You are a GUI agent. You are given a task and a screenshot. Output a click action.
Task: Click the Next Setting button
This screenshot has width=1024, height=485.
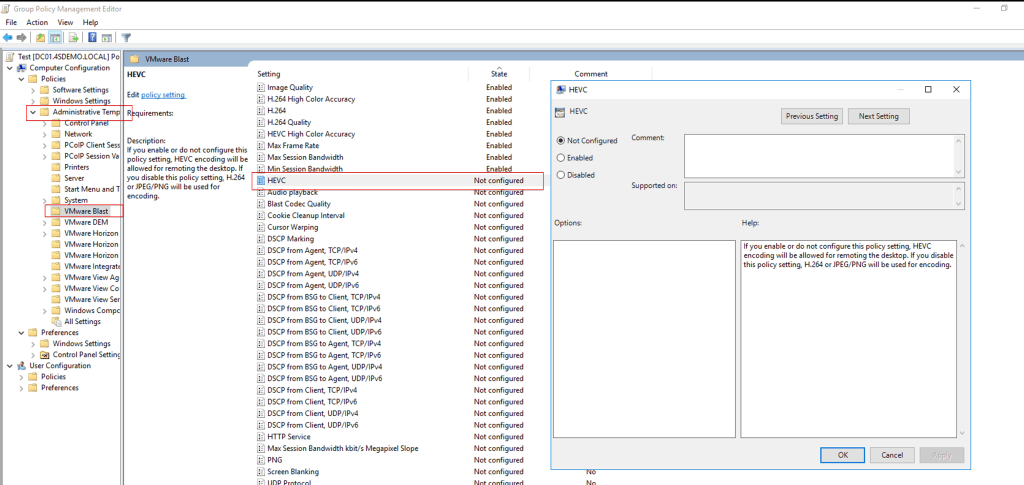[879, 116]
